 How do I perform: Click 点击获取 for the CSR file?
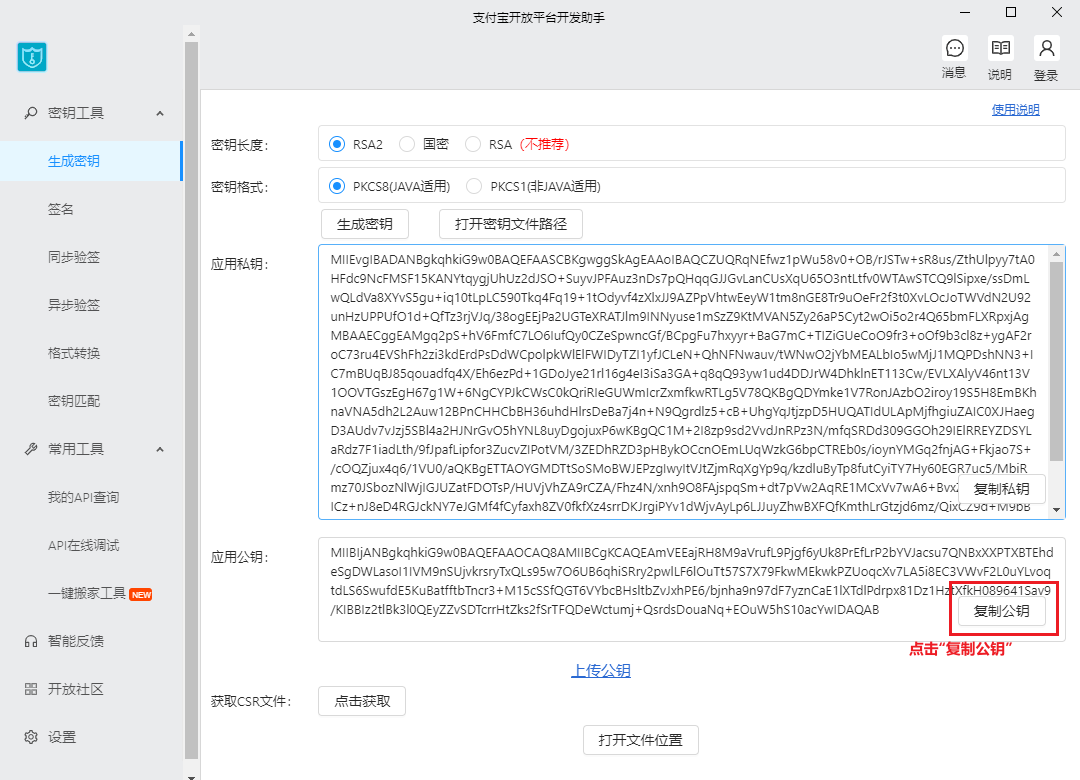coord(362,701)
